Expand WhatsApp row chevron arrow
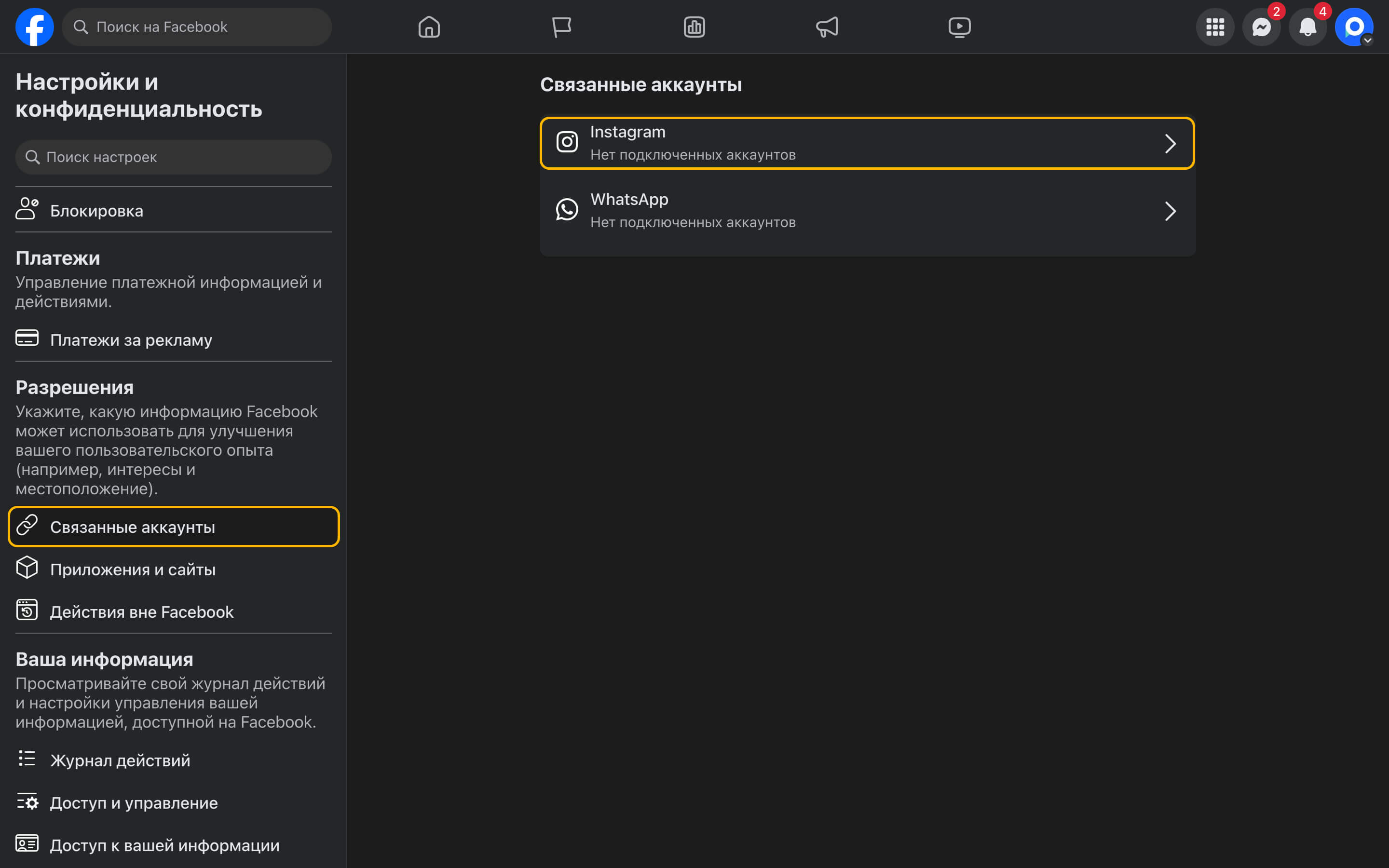Image resolution: width=1389 pixels, height=868 pixels. pos(1170,211)
